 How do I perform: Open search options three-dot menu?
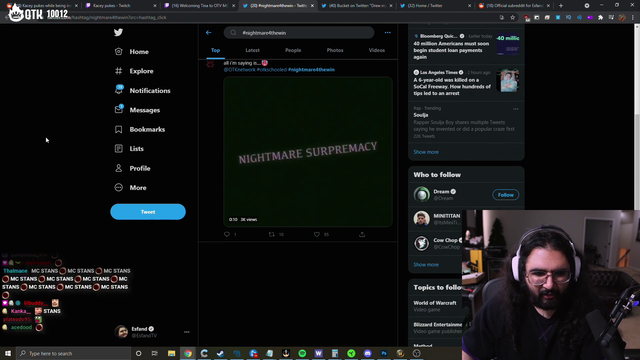(x=387, y=33)
